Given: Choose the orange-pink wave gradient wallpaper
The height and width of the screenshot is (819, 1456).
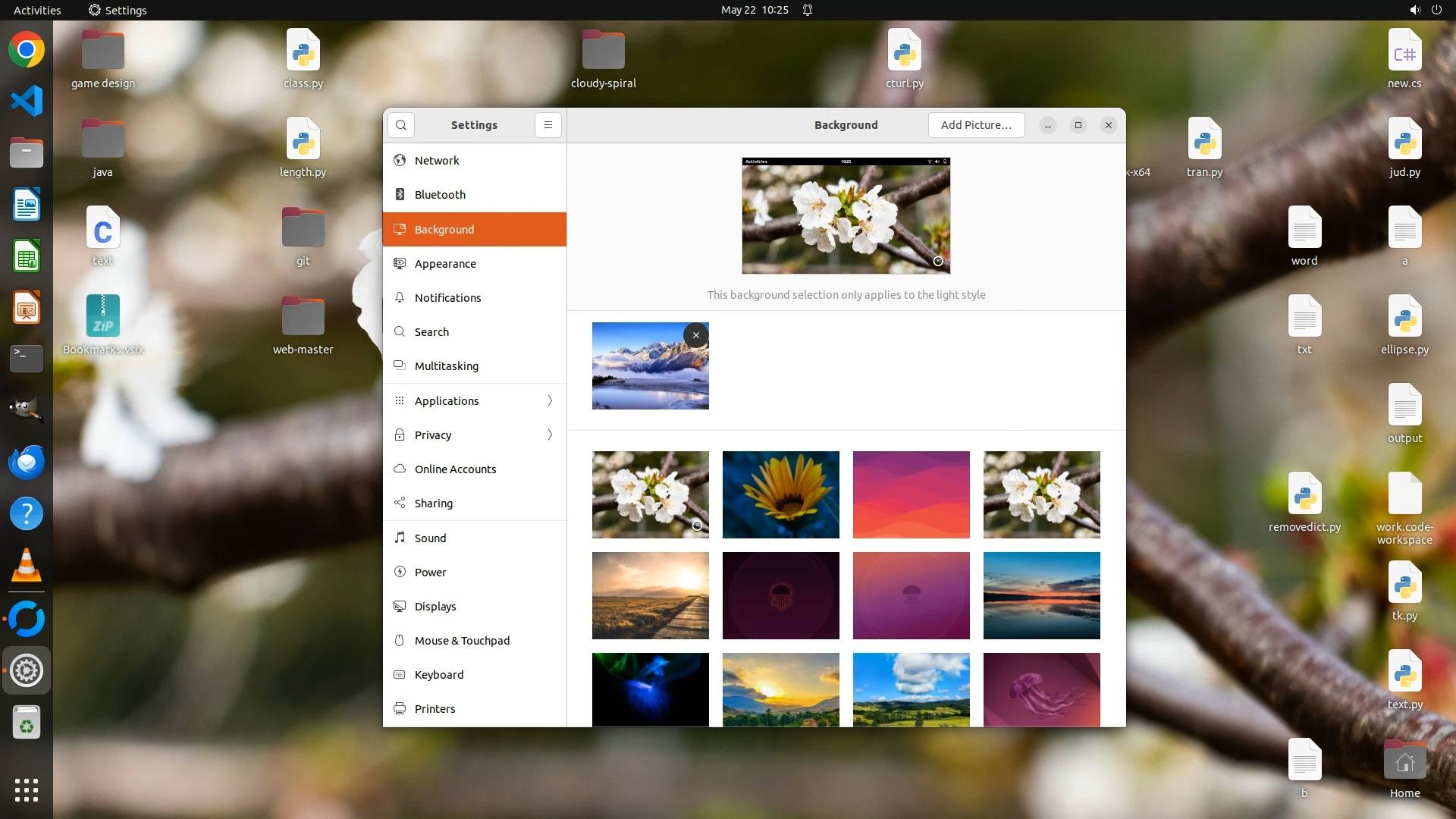Looking at the screenshot, I should pyautogui.click(x=911, y=494).
